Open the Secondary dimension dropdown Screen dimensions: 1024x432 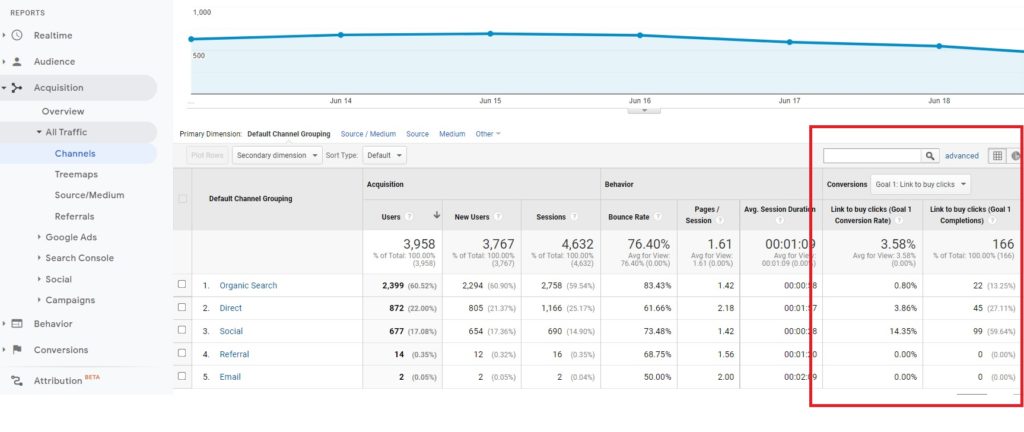(x=278, y=156)
